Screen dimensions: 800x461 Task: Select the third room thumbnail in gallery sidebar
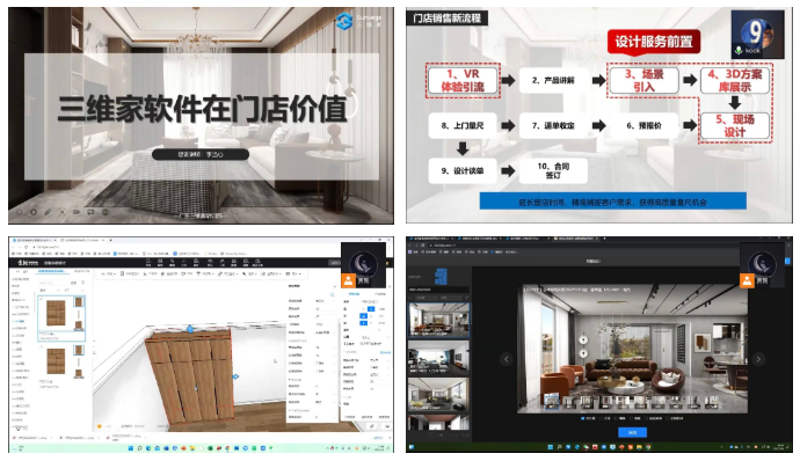pyautogui.click(x=439, y=395)
